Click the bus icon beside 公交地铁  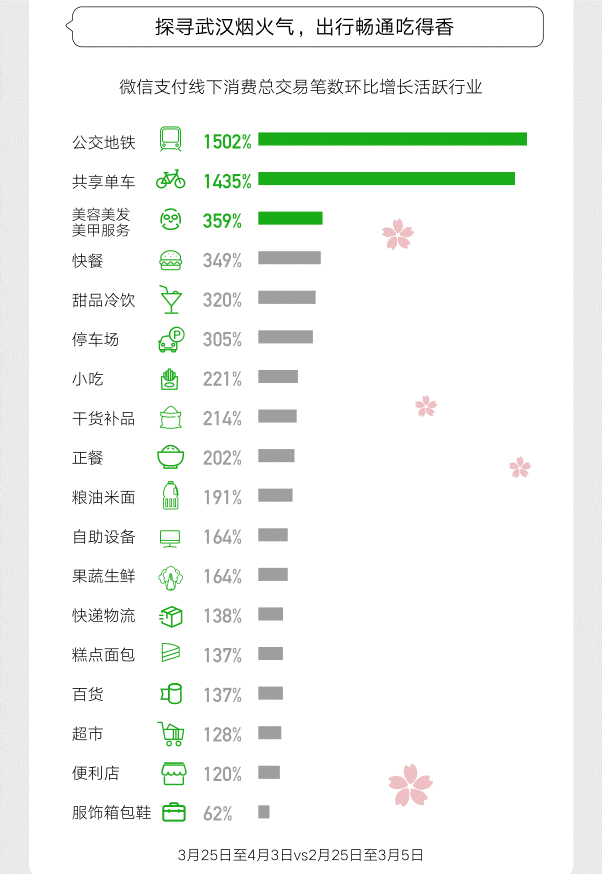[x=170, y=141]
